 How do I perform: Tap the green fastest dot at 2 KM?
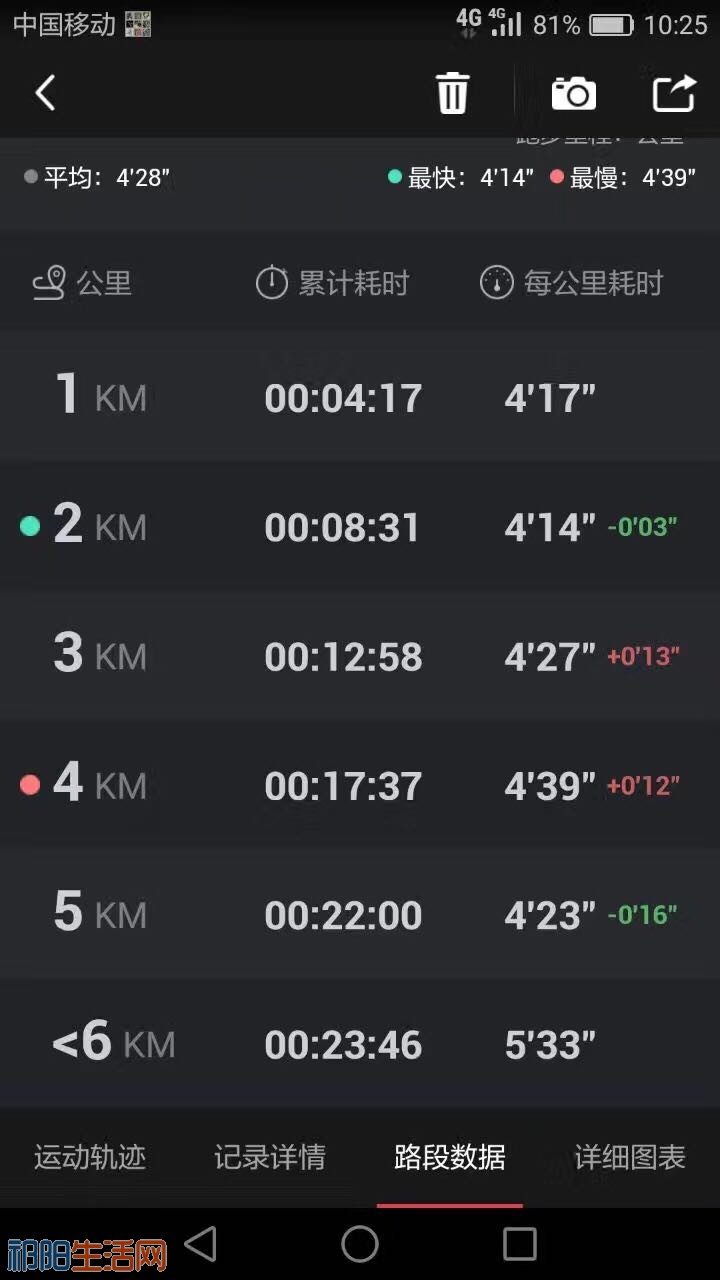tap(30, 526)
